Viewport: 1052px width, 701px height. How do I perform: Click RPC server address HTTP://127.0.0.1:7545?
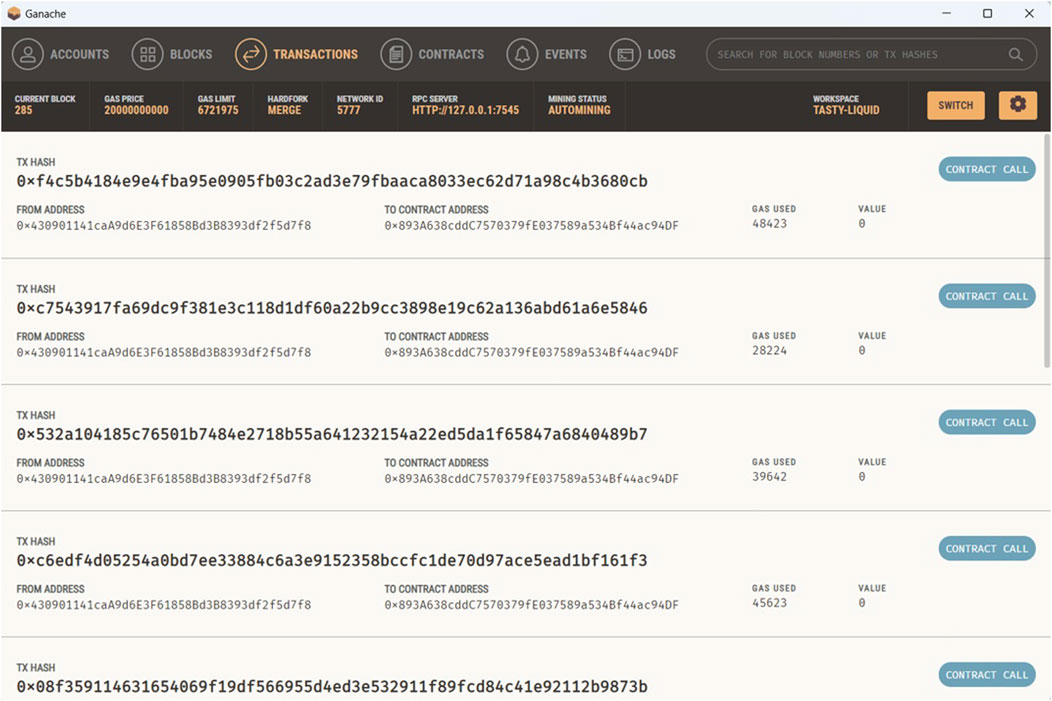(466, 110)
